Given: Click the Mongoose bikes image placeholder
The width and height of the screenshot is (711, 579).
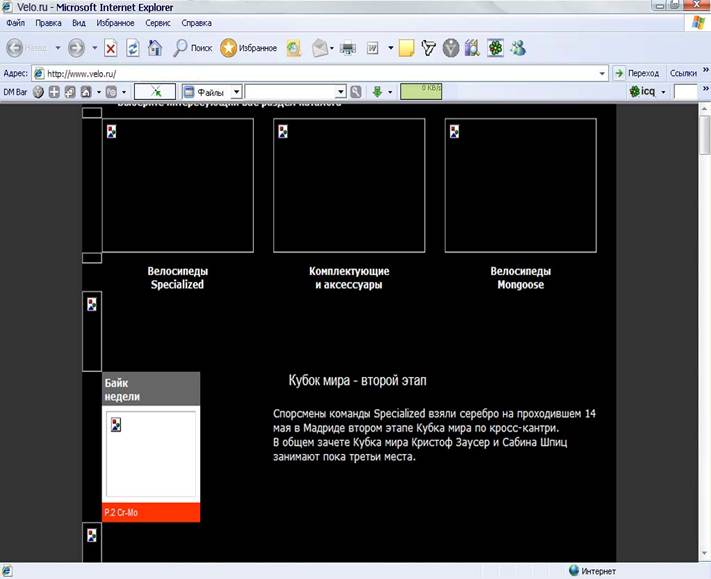Looking at the screenshot, I should [x=521, y=185].
